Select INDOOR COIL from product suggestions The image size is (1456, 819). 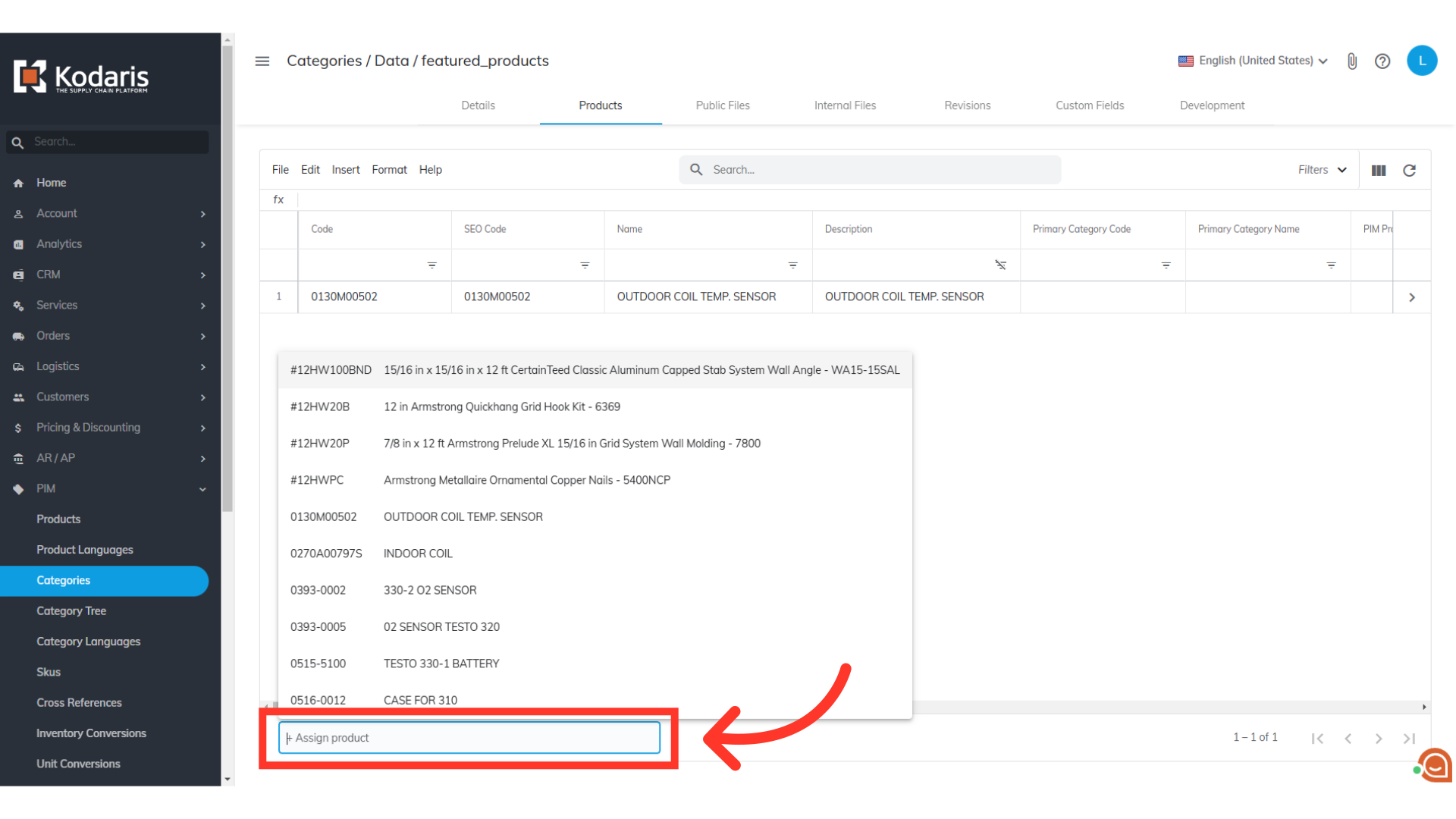[x=418, y=554]
